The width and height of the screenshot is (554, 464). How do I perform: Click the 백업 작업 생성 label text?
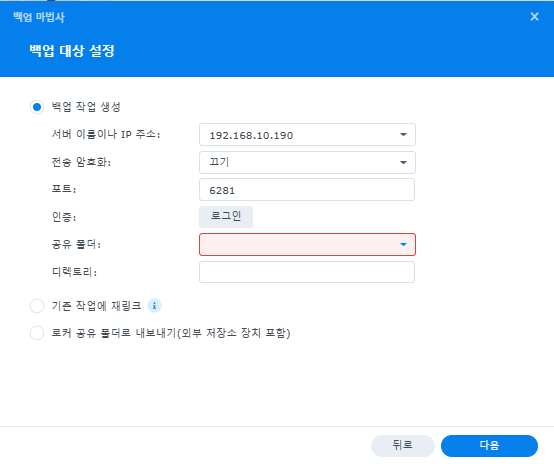[x=86, y=107]
